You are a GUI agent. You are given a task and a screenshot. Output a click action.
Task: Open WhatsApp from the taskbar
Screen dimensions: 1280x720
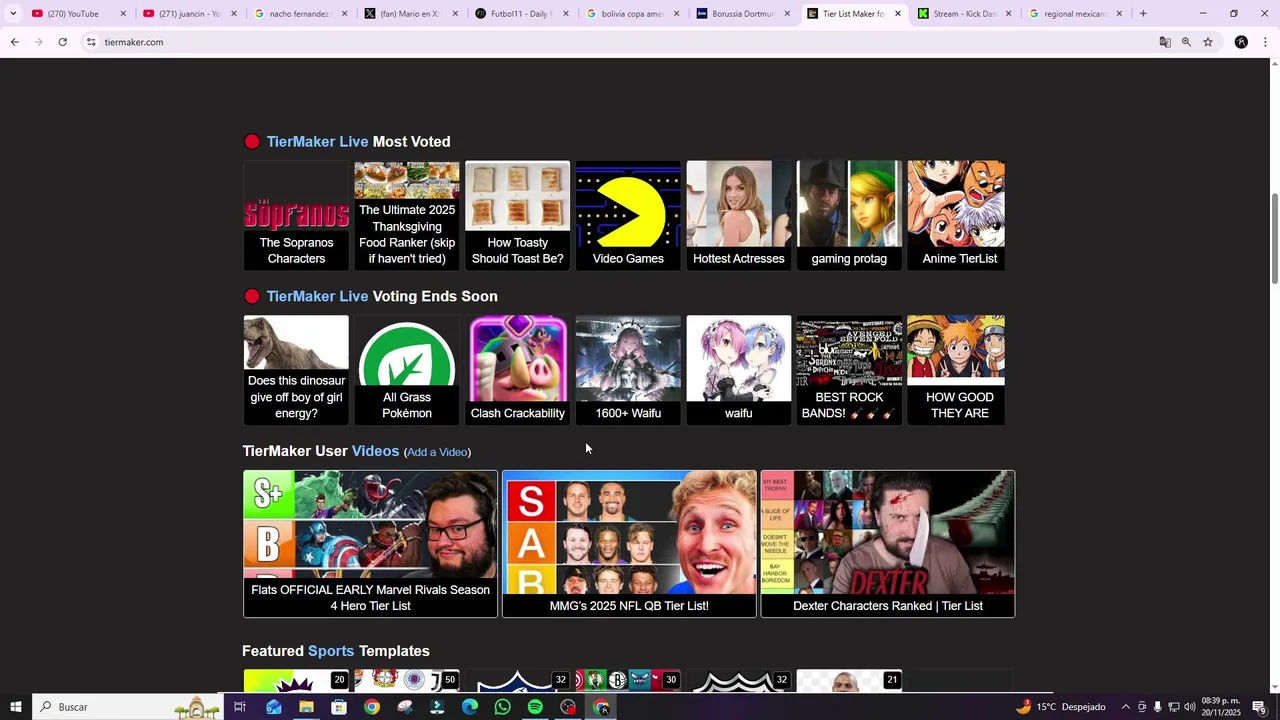pyautogui.click(x=502, y=707)
